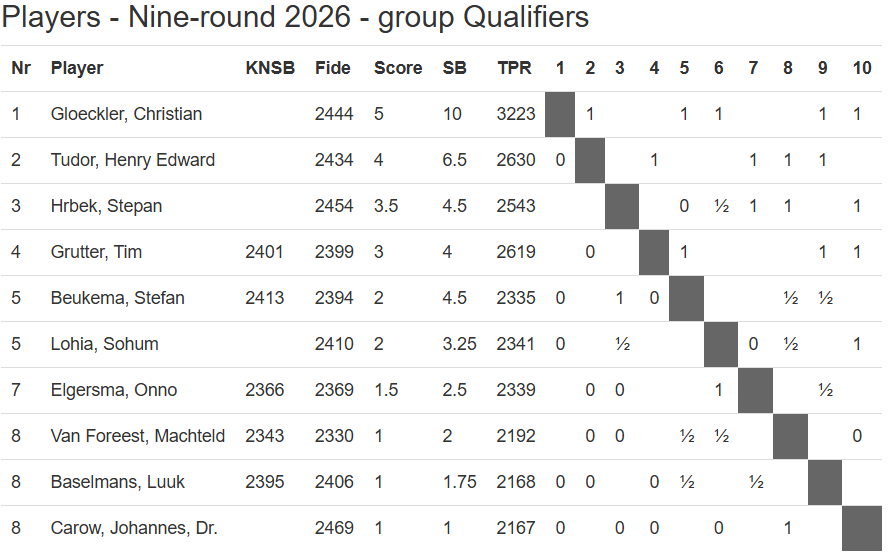
Task: Open player Gloeckler, Christian
Action: pyautogui.click(x=126, y=114)
